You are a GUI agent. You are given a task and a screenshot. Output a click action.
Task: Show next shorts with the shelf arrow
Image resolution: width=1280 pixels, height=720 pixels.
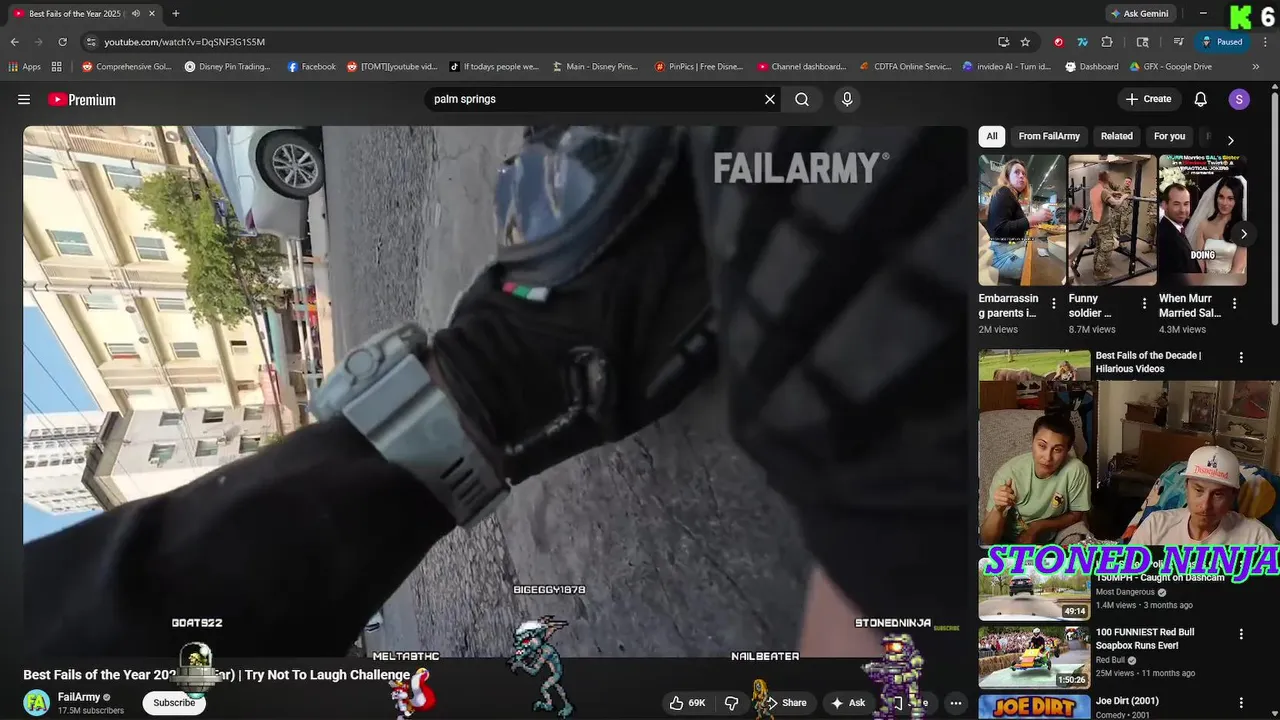tap(1243, 234)
